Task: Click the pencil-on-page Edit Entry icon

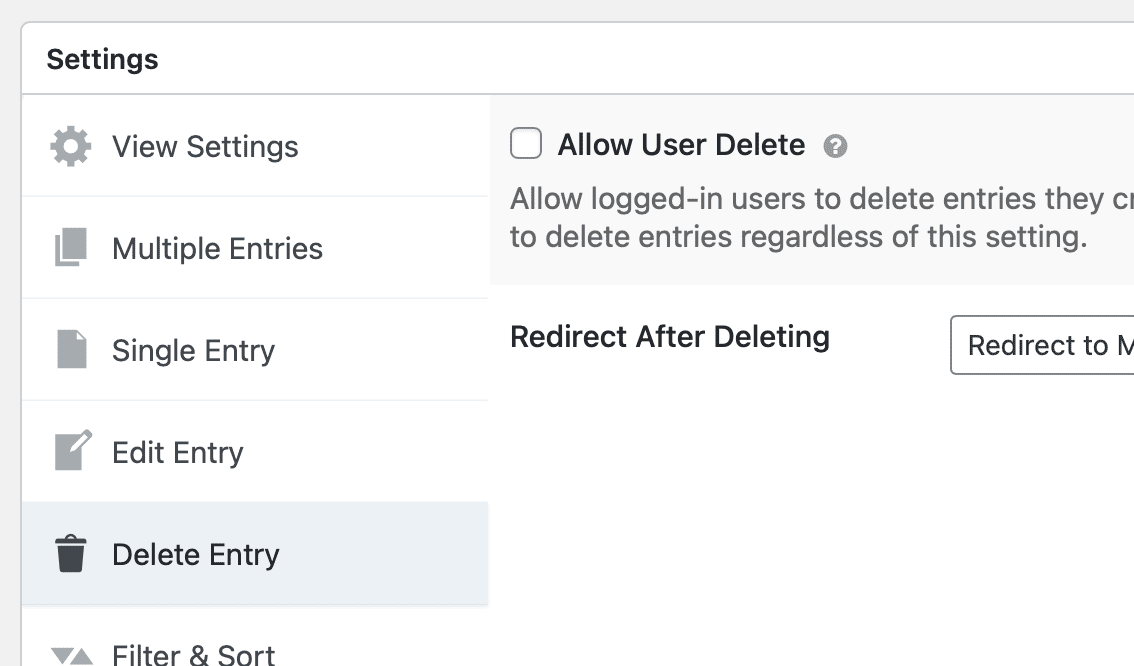Action: coord(72,451)
